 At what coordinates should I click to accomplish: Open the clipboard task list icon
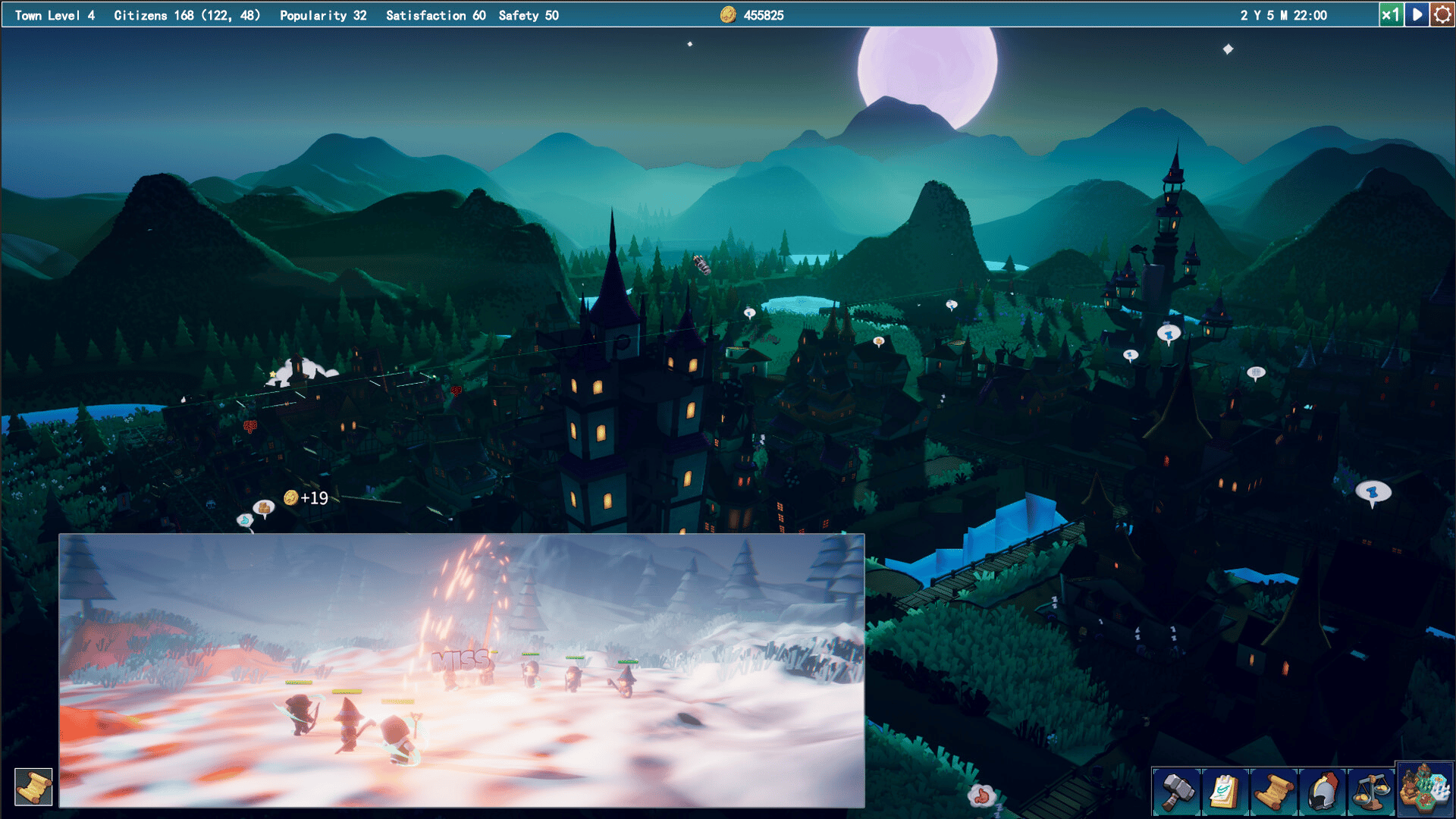tap(1225, 792)
